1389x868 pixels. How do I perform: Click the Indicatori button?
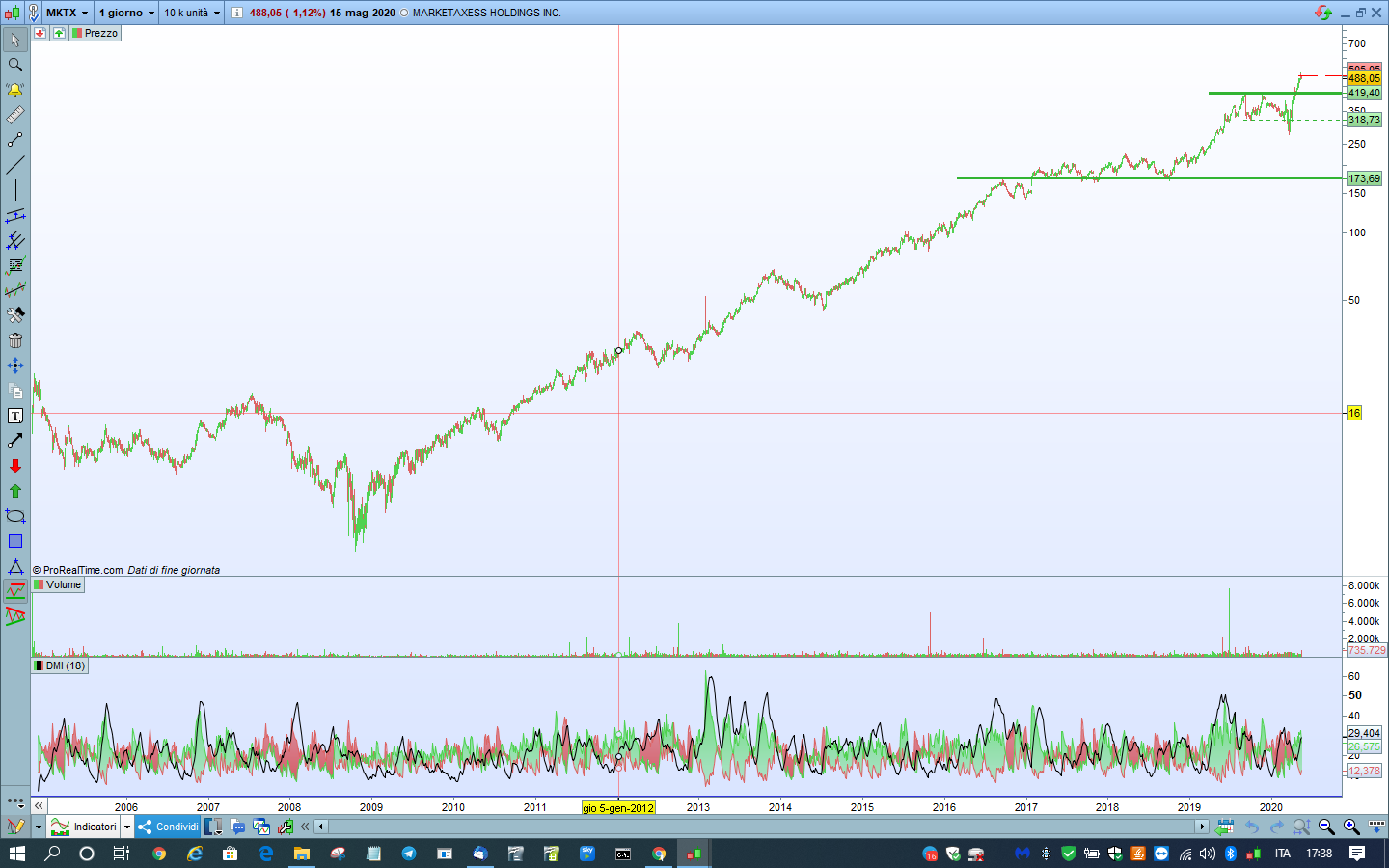[x=85, y=827]
